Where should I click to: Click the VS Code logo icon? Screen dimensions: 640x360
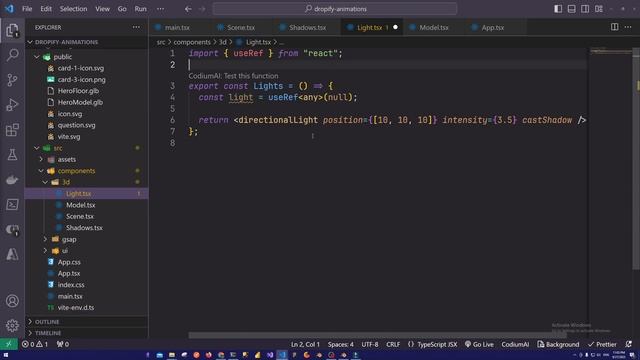pyautogui.click(x=9, y=9)
